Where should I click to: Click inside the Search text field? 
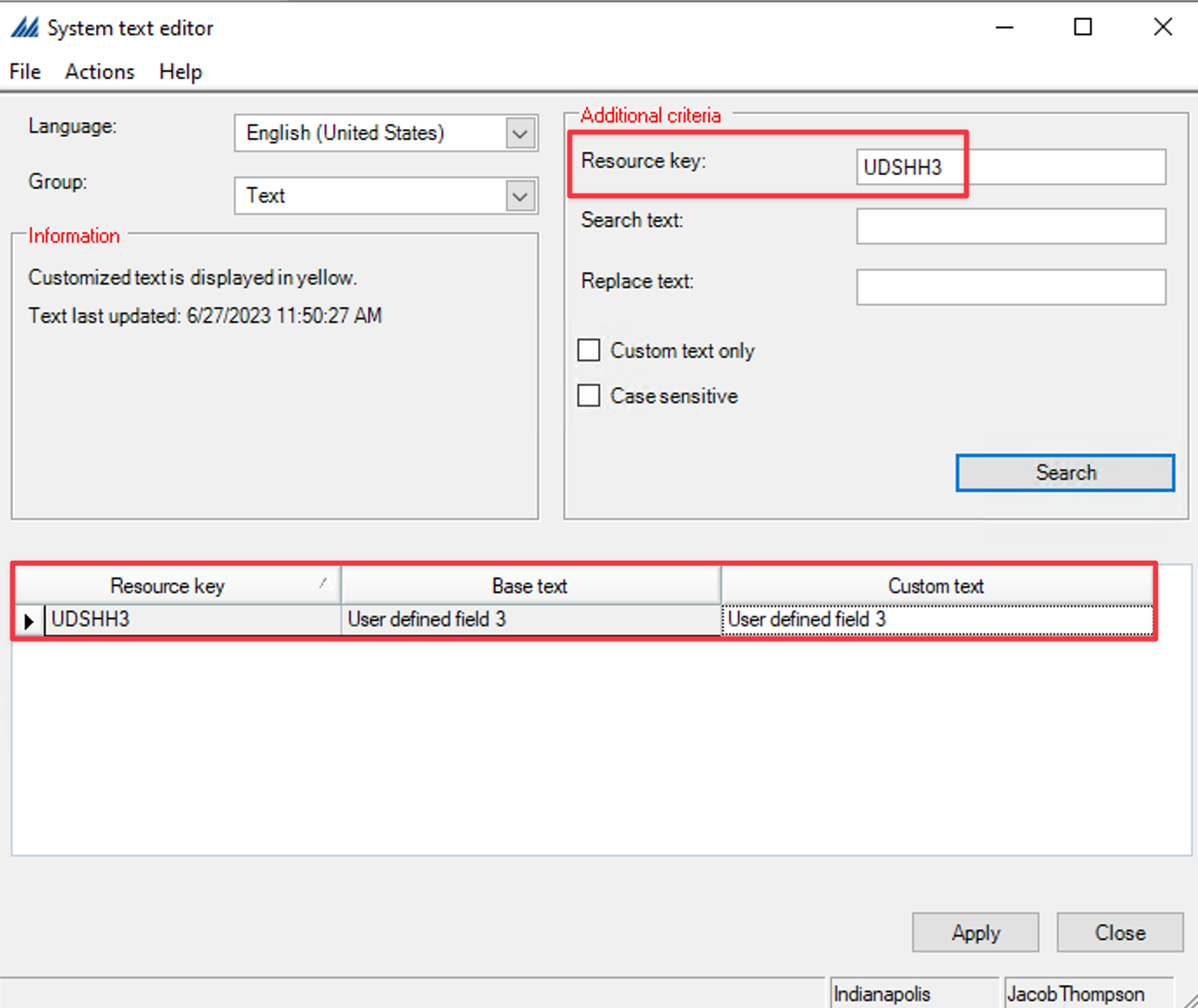click(1010, 226)
